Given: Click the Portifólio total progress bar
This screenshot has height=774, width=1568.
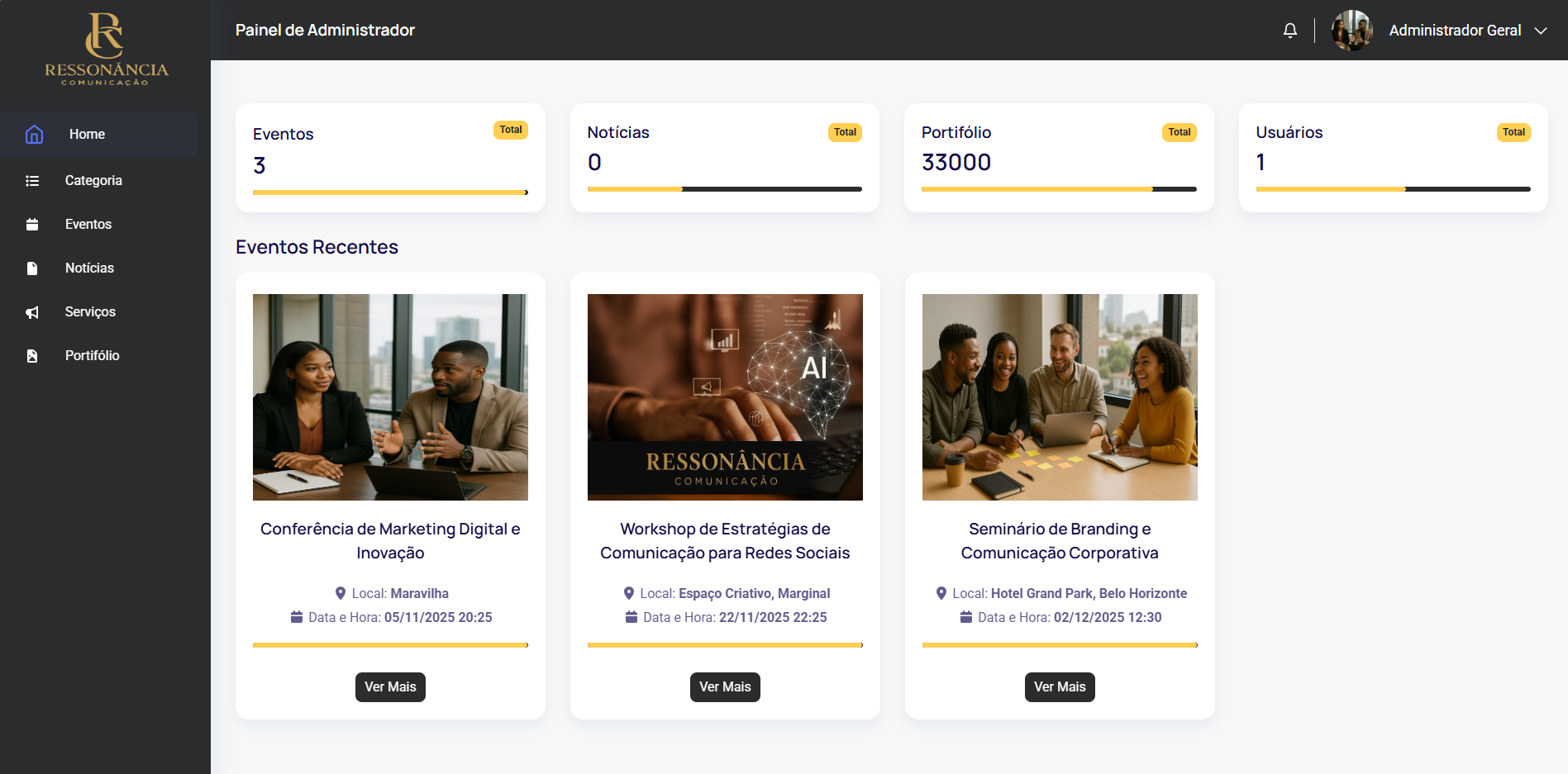Looking at the screenshot, I should (x=1059, y=189).
